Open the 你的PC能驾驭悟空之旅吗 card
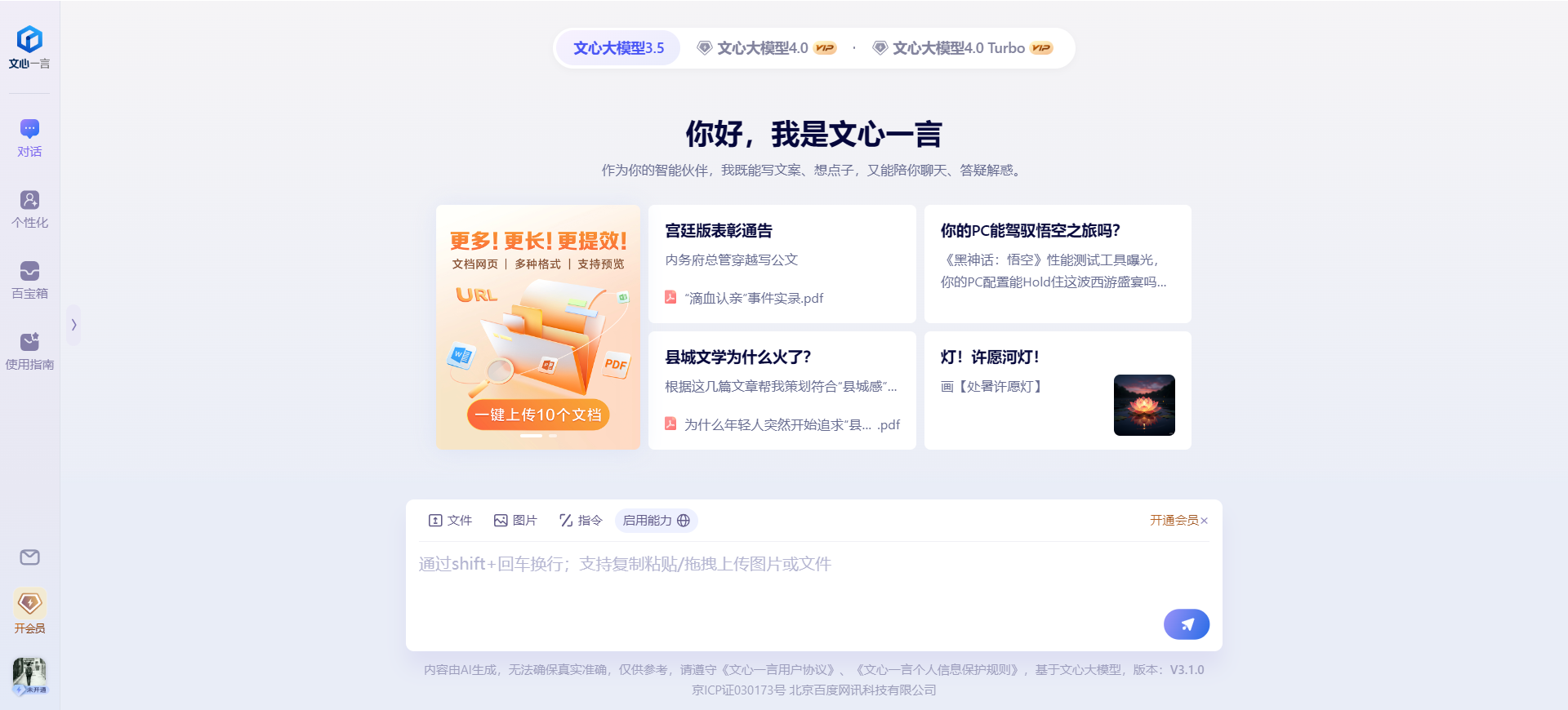1568x710 pixels. pyautogui.click(x=1058, y=264)
